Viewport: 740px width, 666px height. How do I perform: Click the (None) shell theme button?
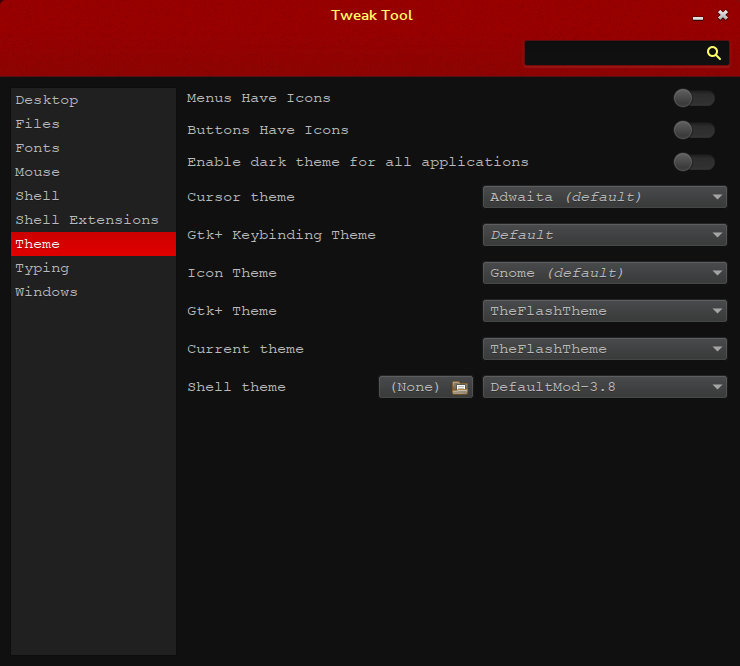point(426,387)
